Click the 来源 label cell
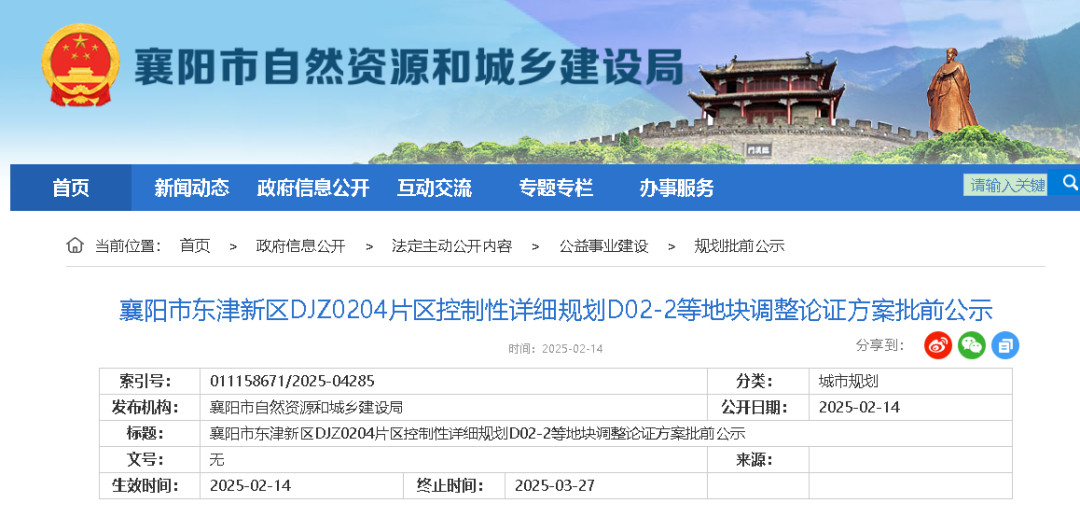This screenshot has height=517, width=1080. [758, 459]
